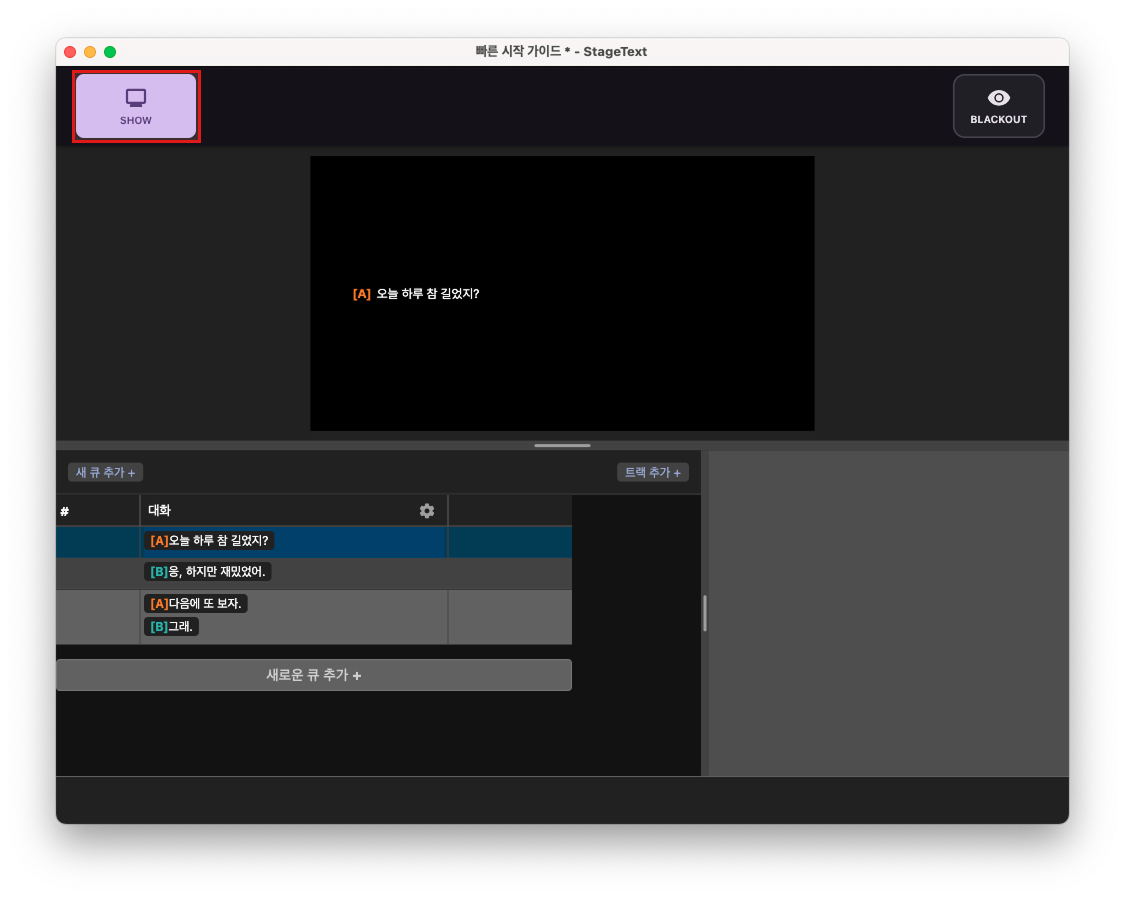Click the vertical scrollbar beside the cue list
Image resolution: width=1125 pixels, height=898 pixels.
704,614
